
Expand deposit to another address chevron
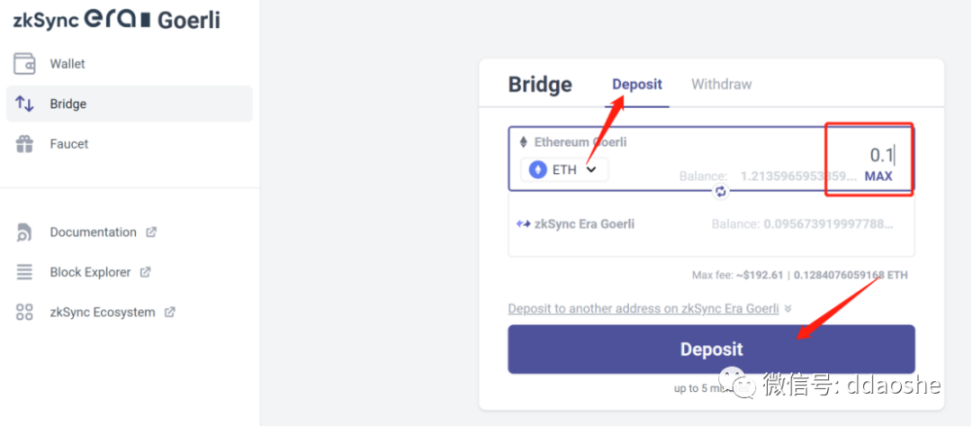pos(788,309)
